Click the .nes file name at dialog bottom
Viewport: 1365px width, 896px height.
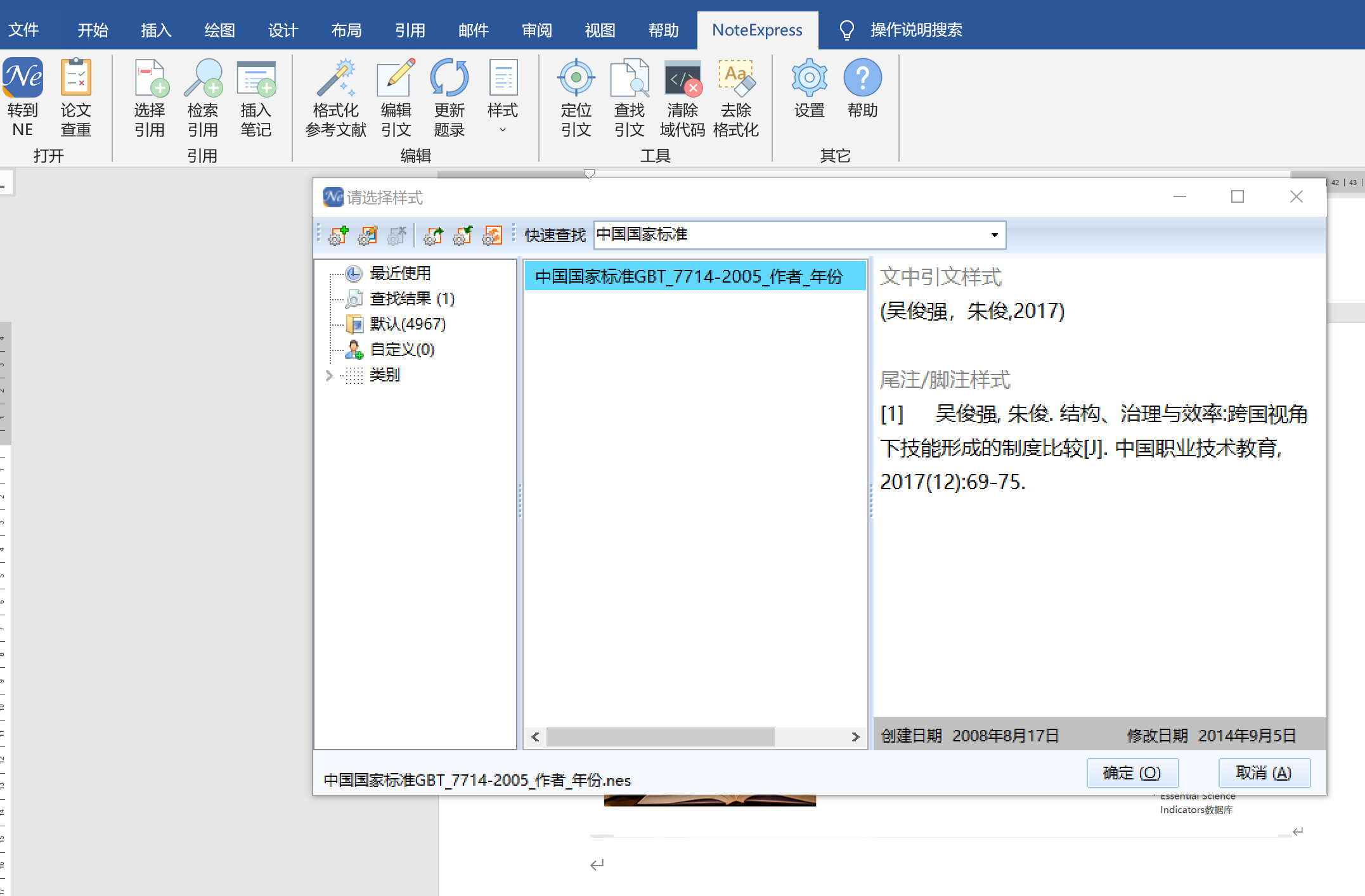click(x=477, y=780)
